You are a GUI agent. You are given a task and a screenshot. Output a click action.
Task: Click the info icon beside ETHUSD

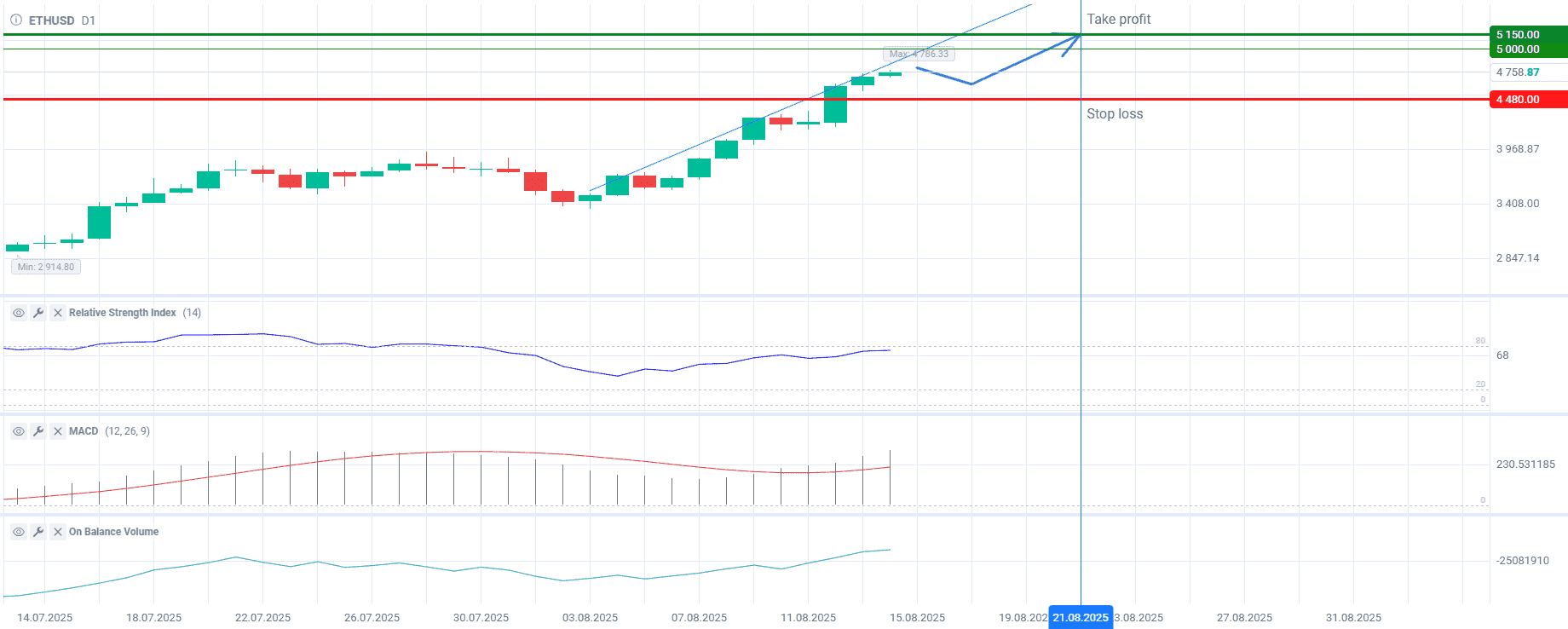(15, 20)
